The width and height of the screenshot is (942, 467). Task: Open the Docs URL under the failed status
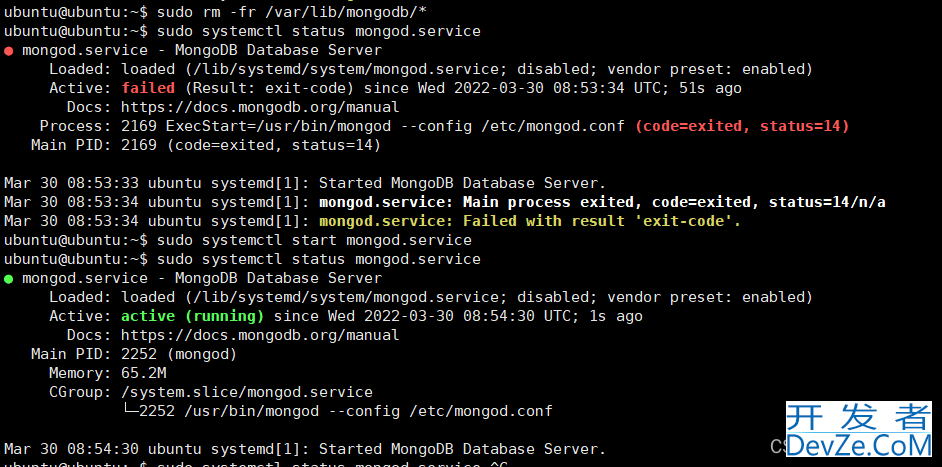(x=260, y=108)
